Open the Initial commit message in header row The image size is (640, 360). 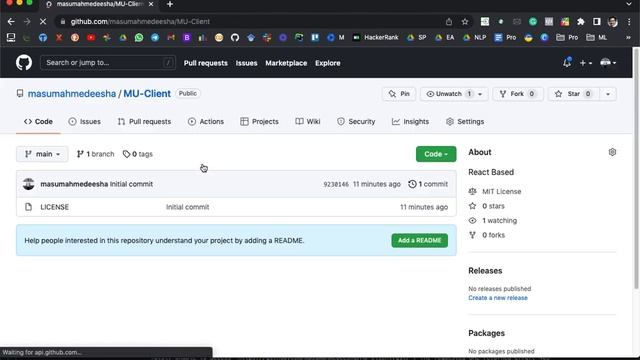tap(131, 184)
